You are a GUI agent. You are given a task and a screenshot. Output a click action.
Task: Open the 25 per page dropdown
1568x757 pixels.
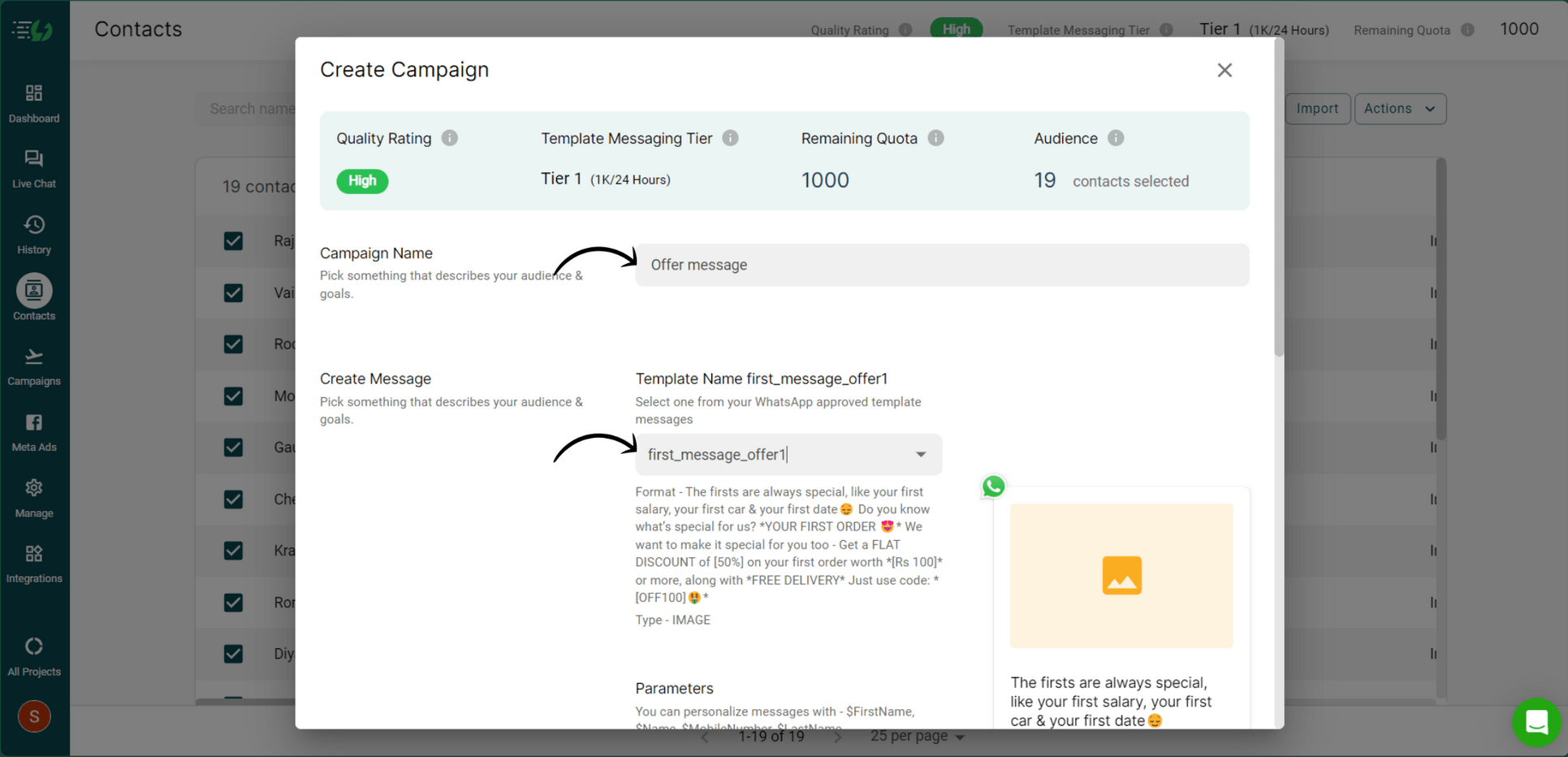point(917,736)
